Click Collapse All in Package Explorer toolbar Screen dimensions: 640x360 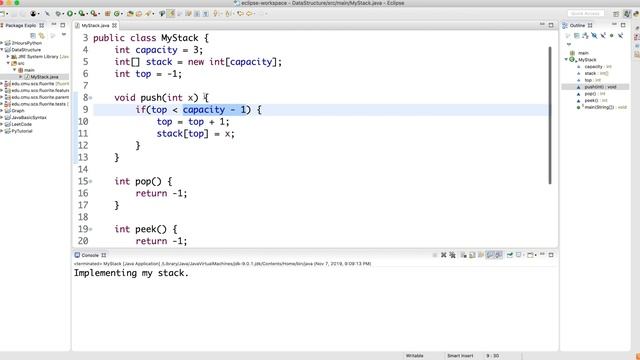(33, 36)
